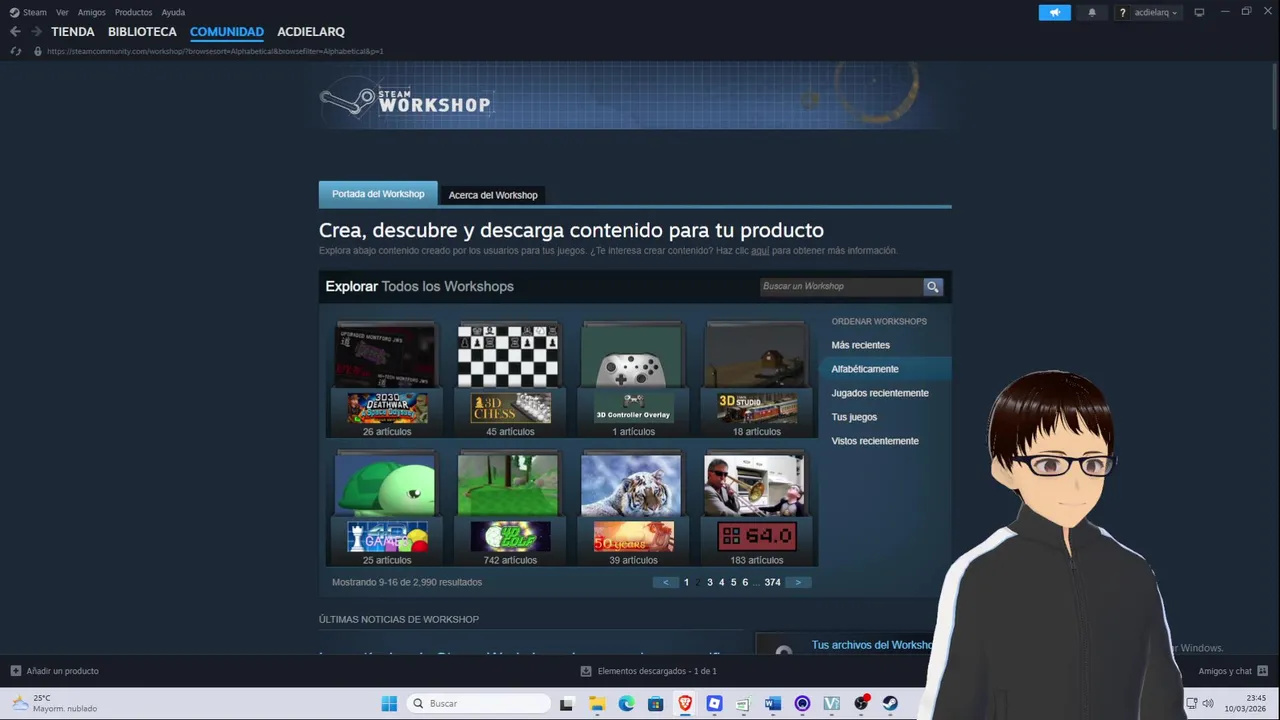The width and height of the screenshot is (1280, 720).
Task: Follow the 'aquí' link for more information
Action: coord(760,251)
